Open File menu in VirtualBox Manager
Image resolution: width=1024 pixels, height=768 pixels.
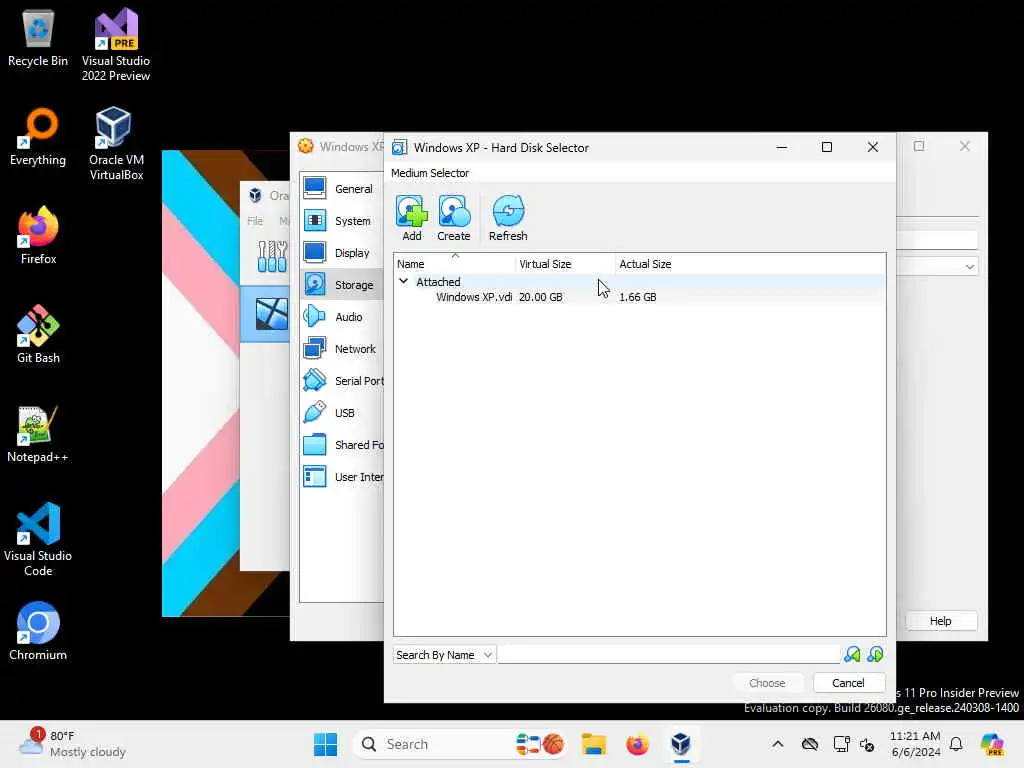point(255,221)
